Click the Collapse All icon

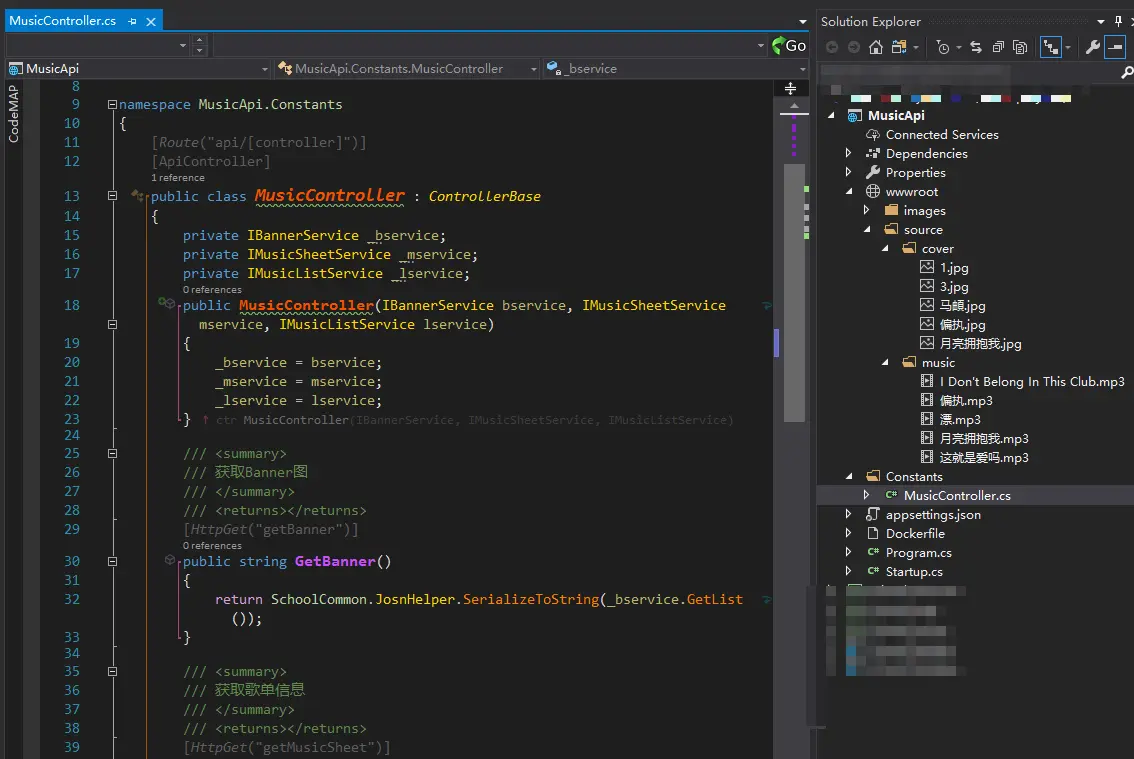coord(998,47)
